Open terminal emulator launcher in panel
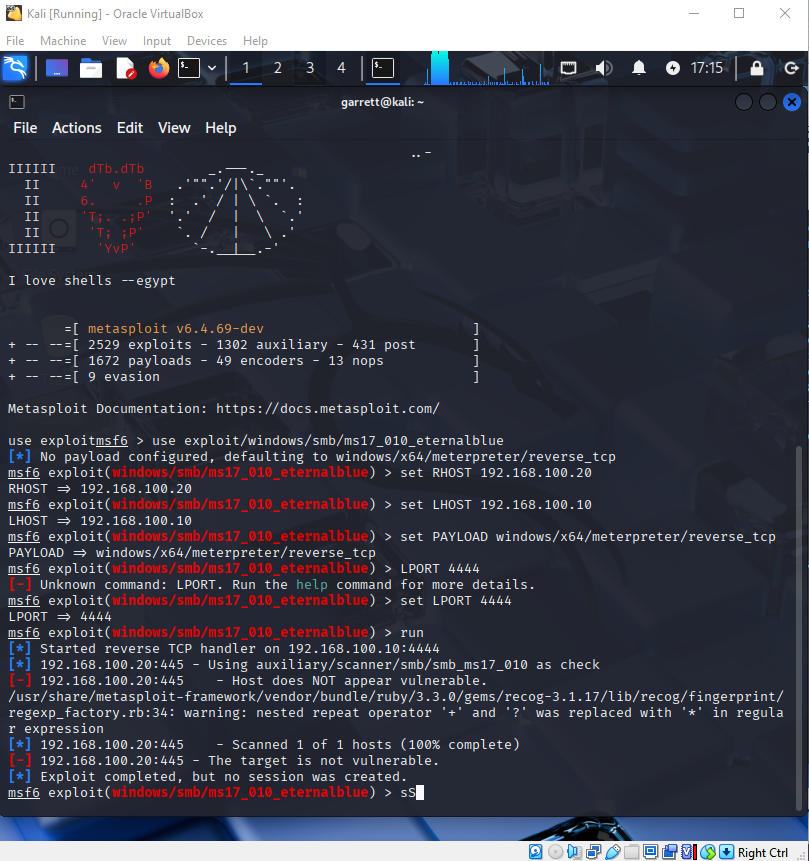The image size is (809, 861). coord(188,68)
